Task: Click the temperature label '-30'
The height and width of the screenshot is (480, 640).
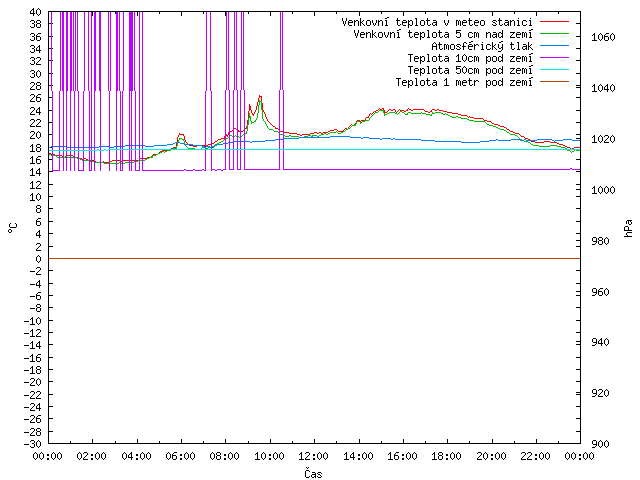Action: click(x=32, y=444)
